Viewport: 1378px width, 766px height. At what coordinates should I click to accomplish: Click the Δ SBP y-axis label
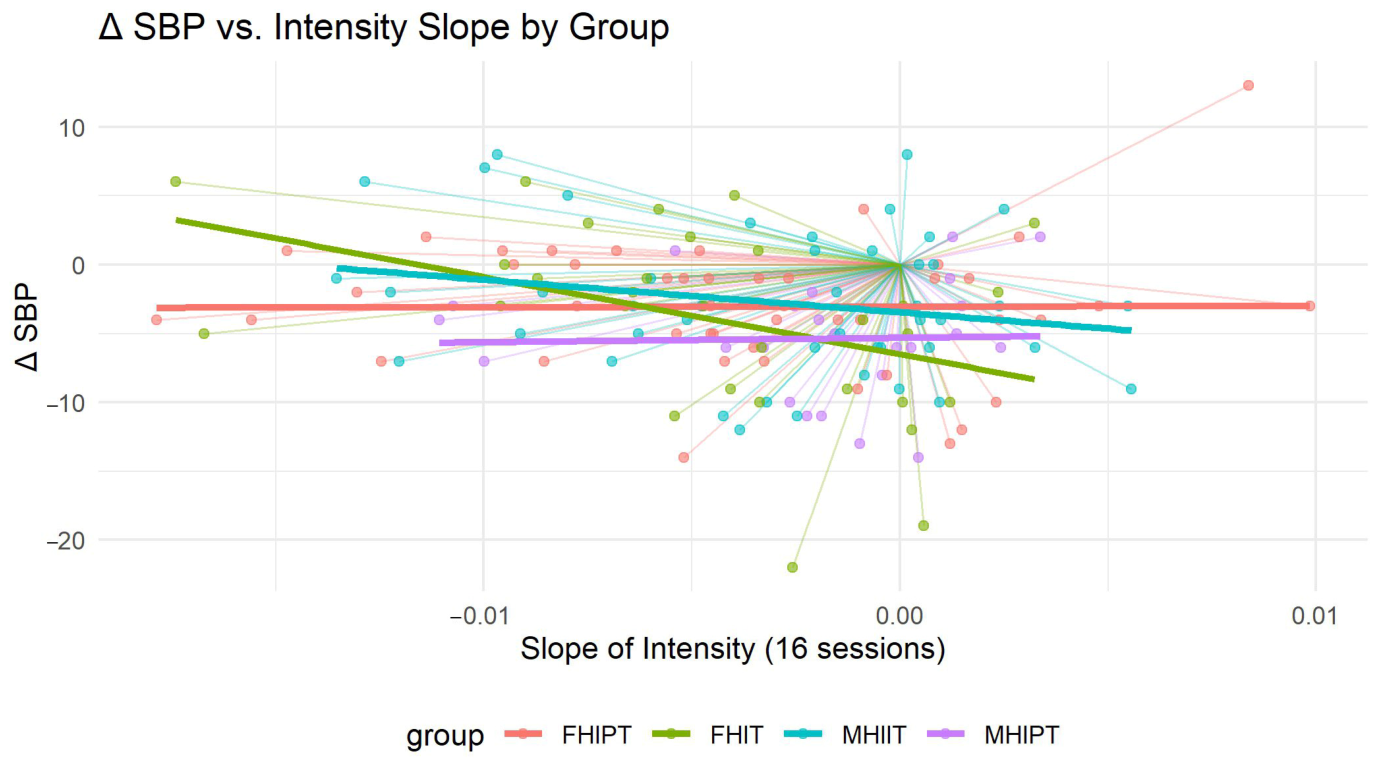[x=27, y=325]
